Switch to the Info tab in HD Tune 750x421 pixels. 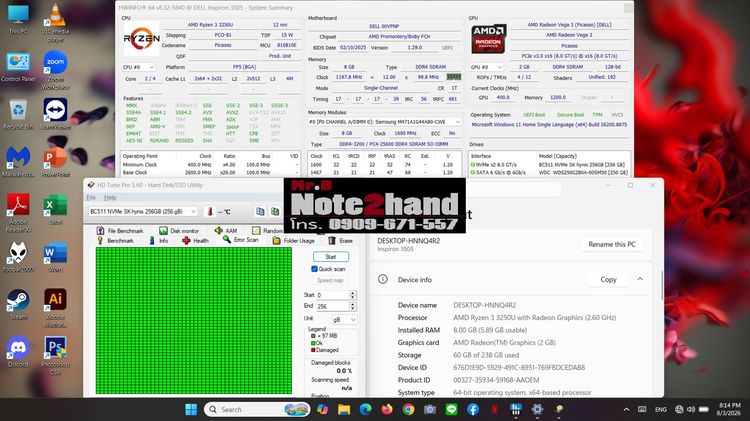click(x=158, y=241)
